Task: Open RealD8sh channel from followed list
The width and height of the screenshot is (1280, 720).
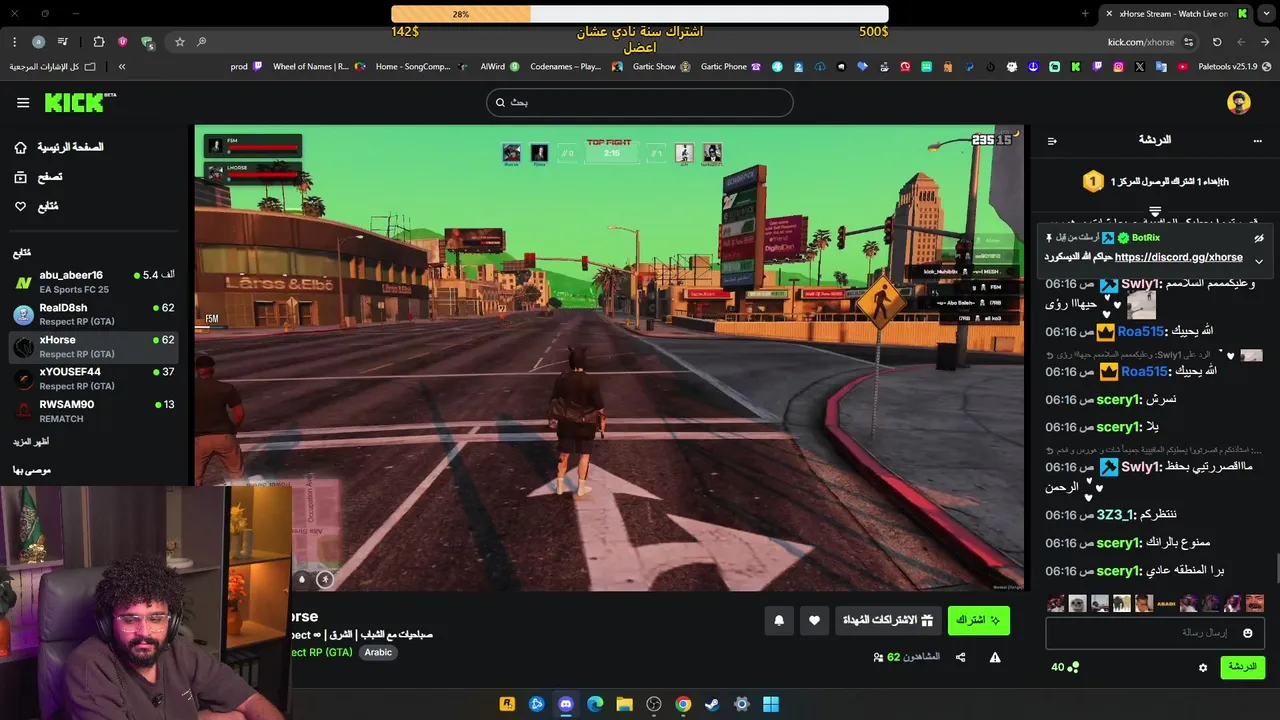Action: 95,314
